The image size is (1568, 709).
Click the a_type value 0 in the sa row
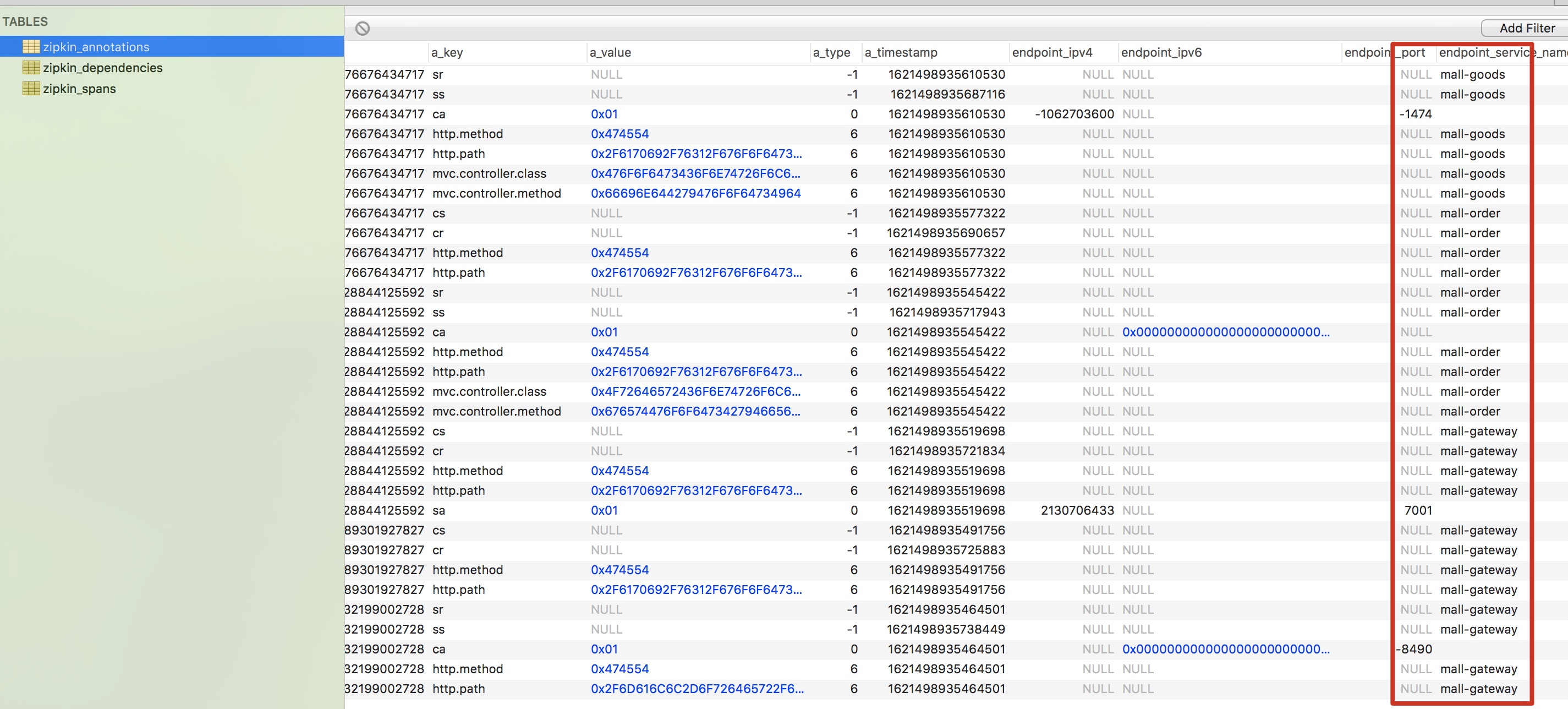tap(854, 510)
